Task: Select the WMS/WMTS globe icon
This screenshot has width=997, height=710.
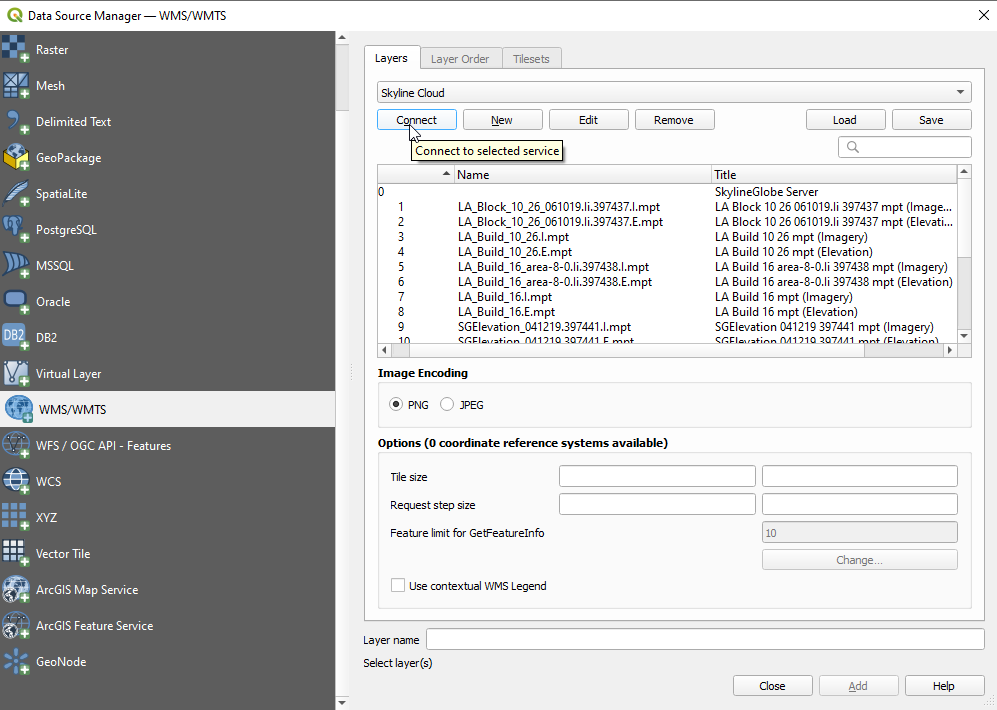Action: click(18, 409)
